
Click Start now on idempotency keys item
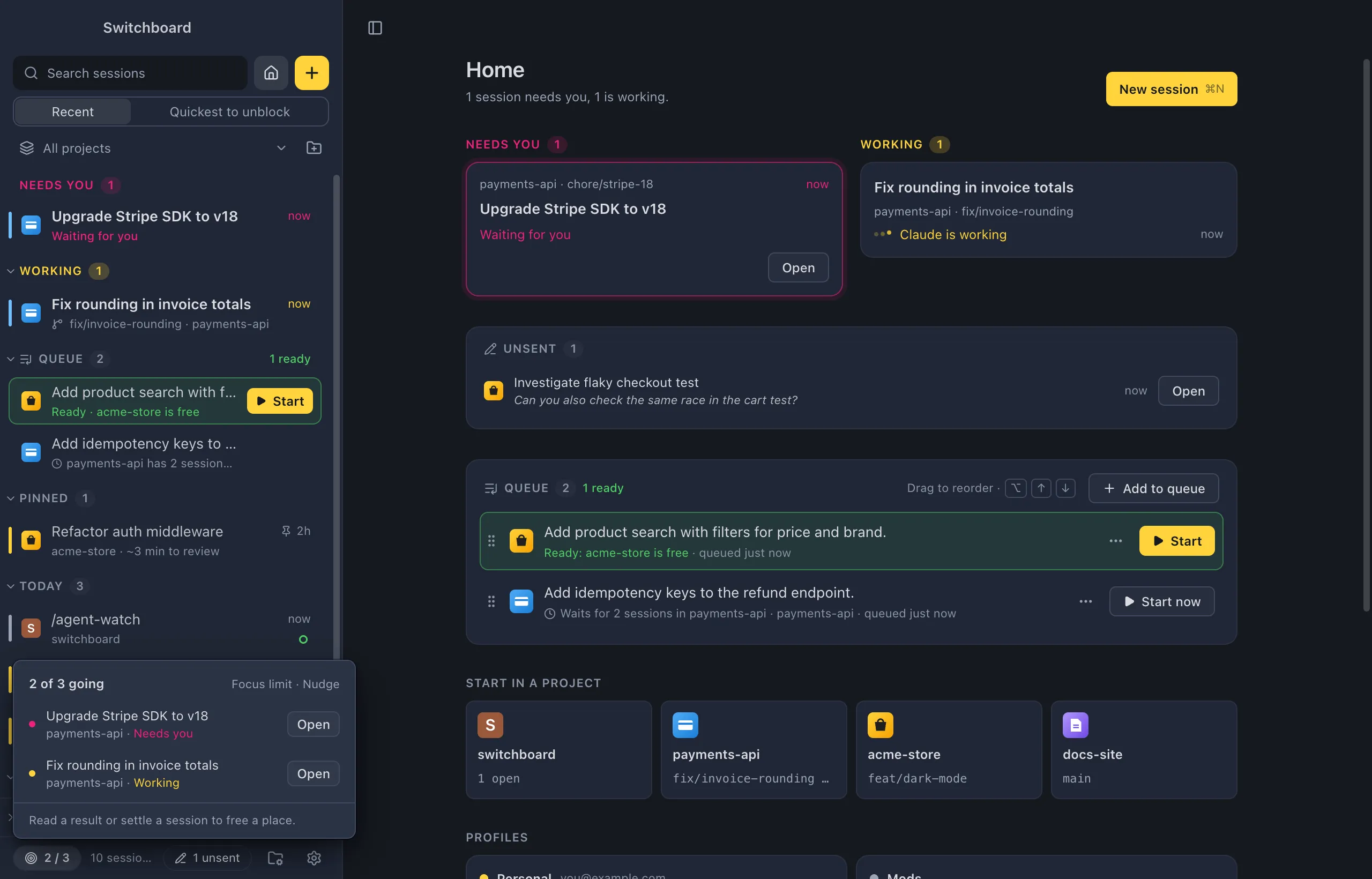[1161, 601]
